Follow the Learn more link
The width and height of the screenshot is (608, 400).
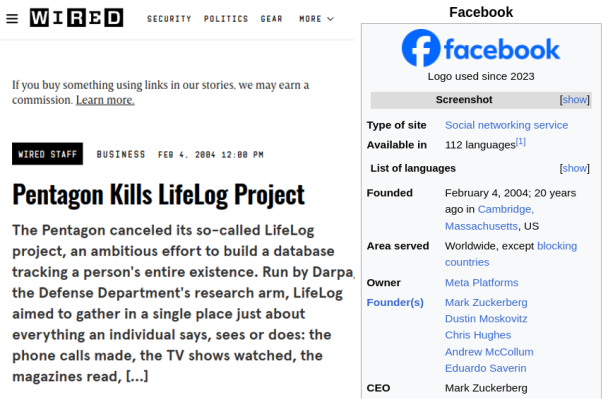105,100
